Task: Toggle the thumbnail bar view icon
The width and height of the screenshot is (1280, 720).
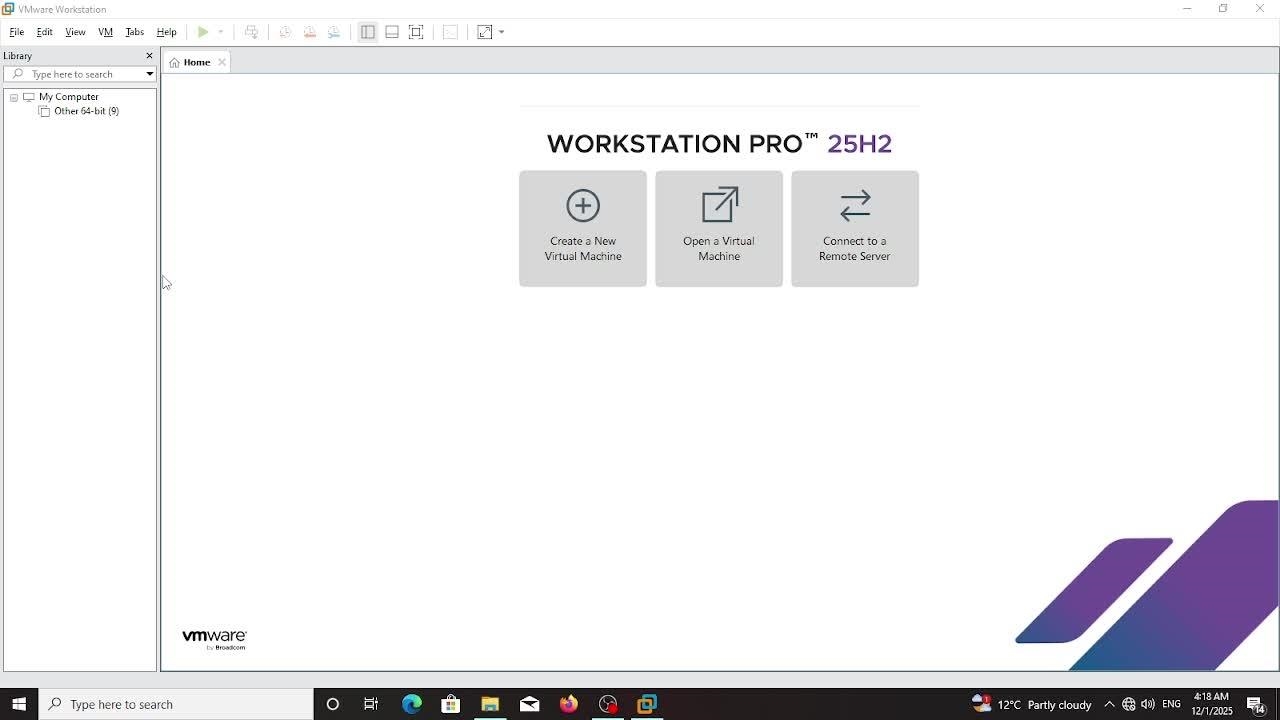Action: pyautogui.click(x=392, y=32)
